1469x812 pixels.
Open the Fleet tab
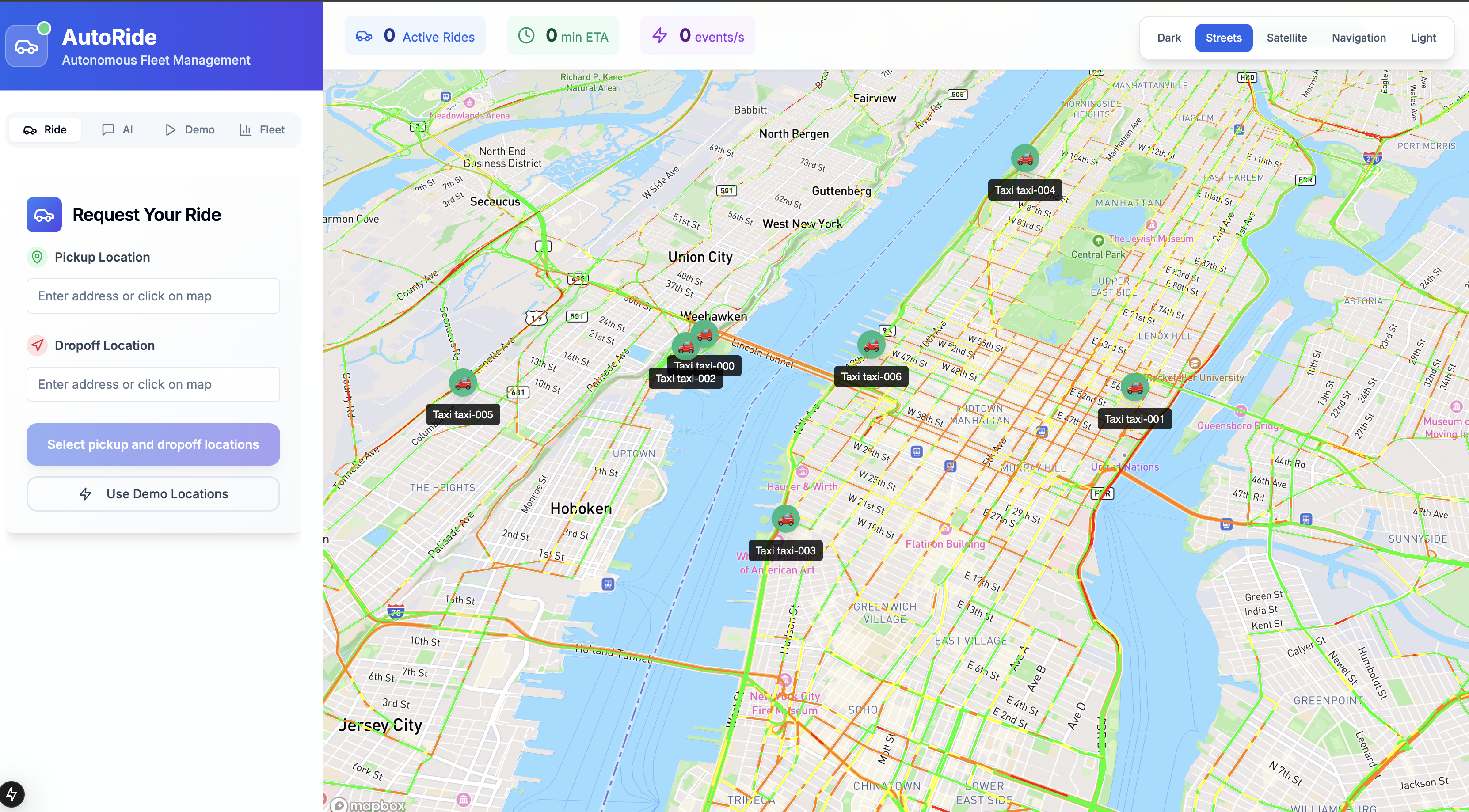(x=262, y=129)
